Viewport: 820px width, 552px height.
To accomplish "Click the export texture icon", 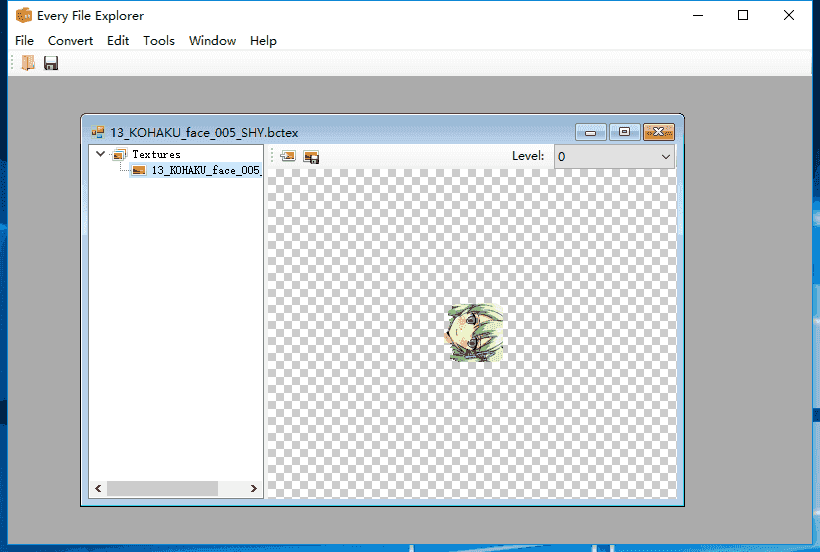I will (311, 156).
